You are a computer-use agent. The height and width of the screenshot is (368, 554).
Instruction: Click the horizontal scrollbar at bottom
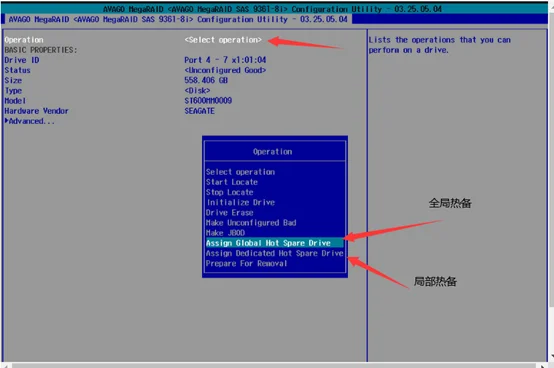click(x=276, y=365)
